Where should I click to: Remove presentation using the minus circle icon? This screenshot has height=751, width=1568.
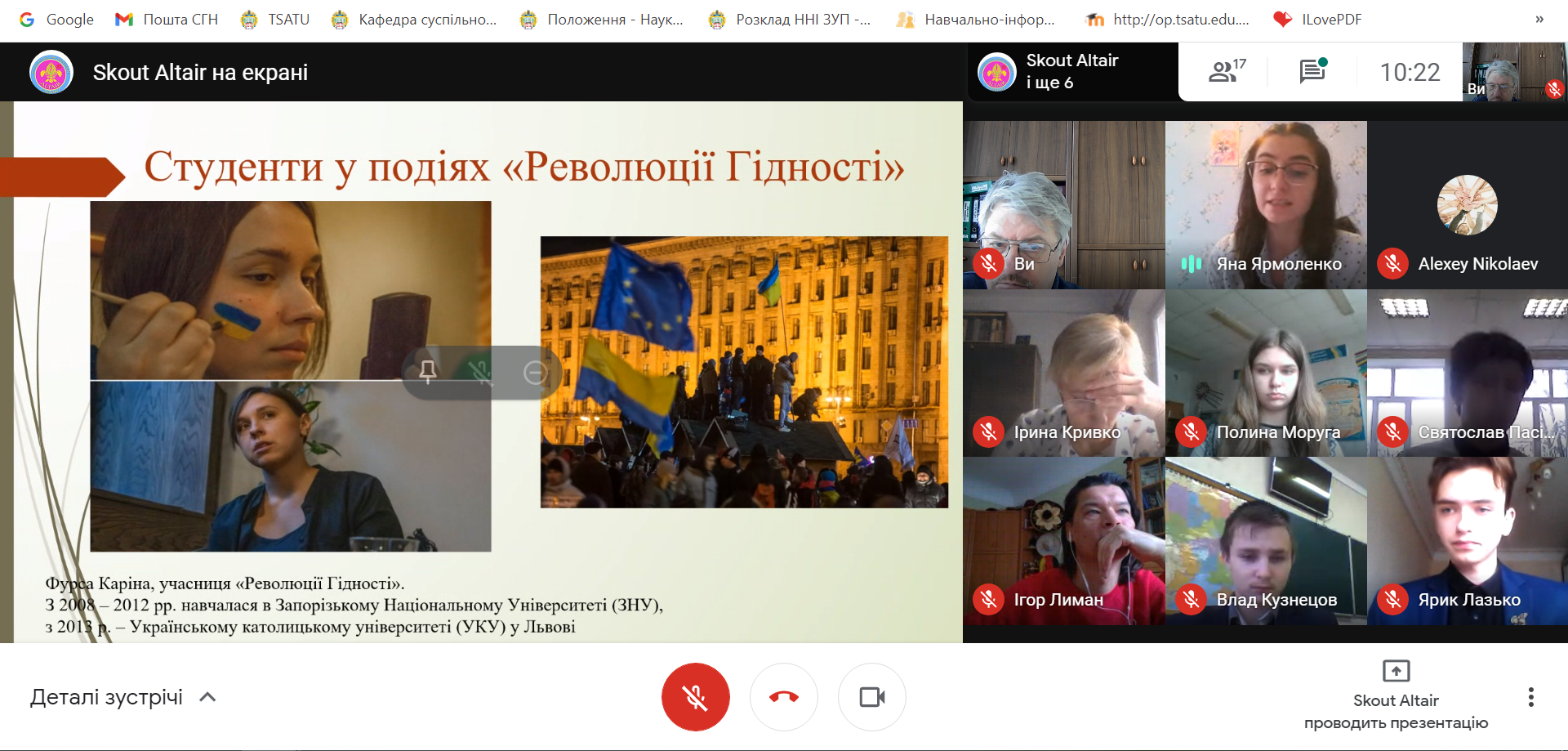click(536, 373)
